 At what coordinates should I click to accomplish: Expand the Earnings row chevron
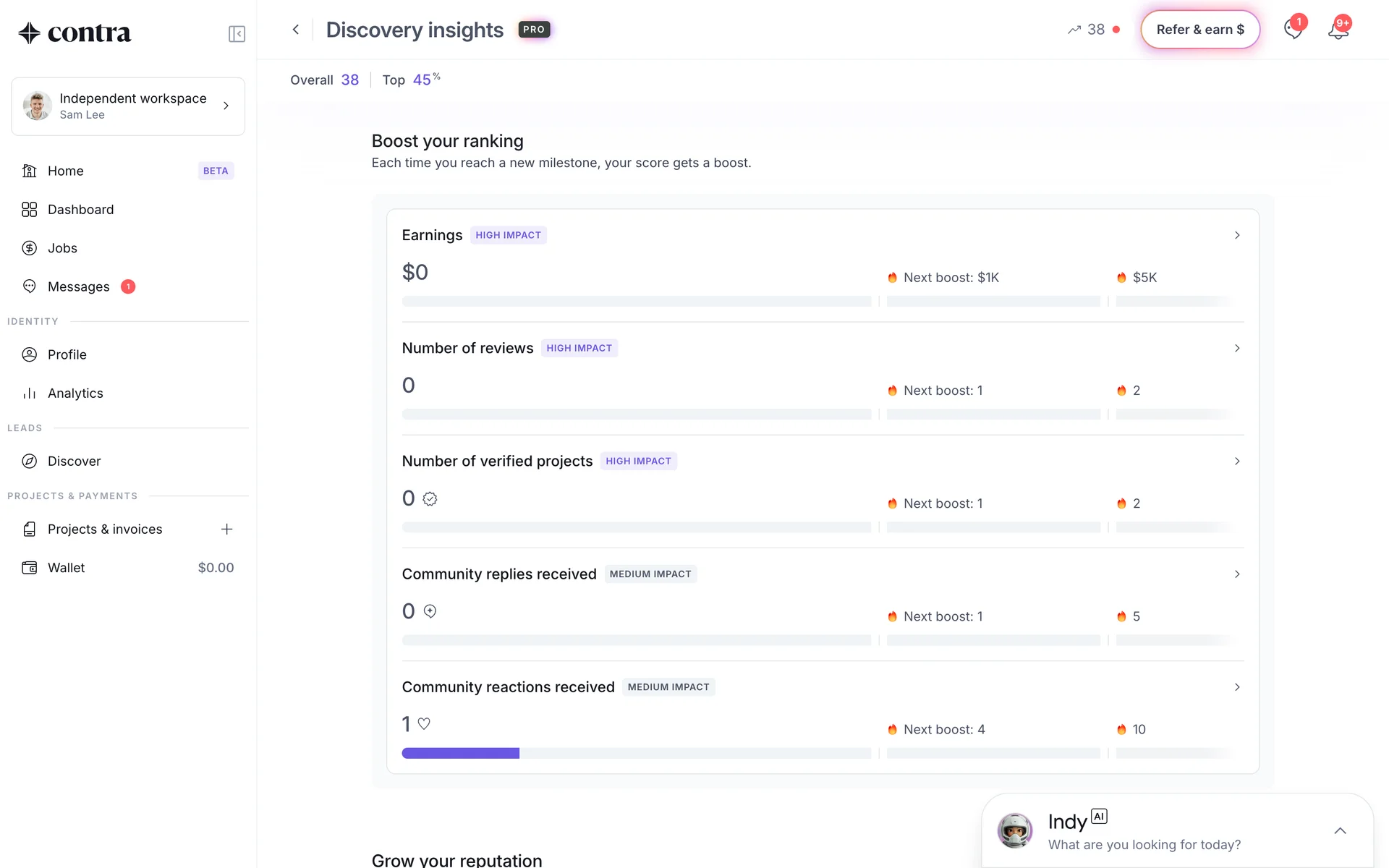tap(1237, 235)
